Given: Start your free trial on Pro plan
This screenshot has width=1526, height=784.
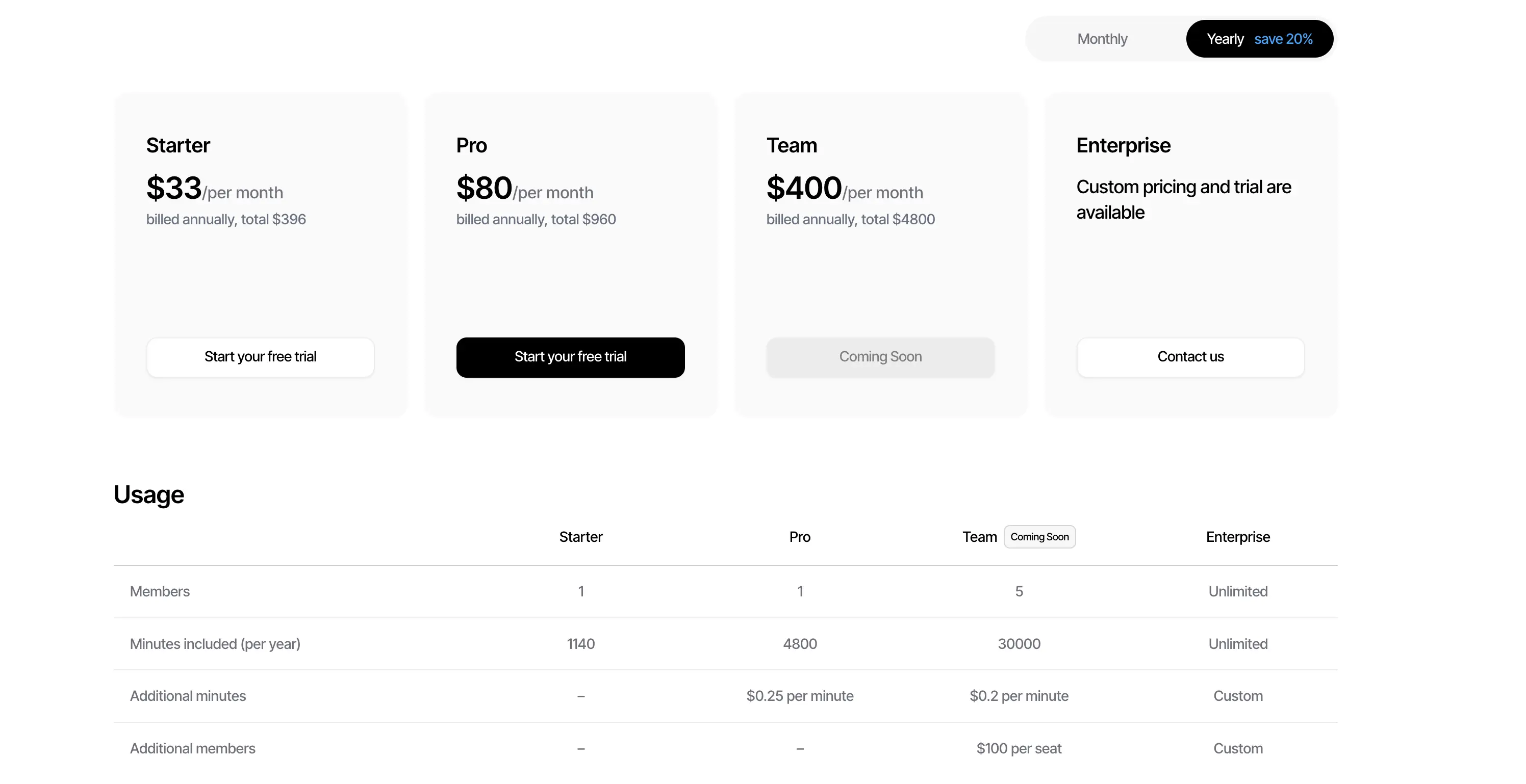Looking at the screenshot, I should (x=571, y=357).
